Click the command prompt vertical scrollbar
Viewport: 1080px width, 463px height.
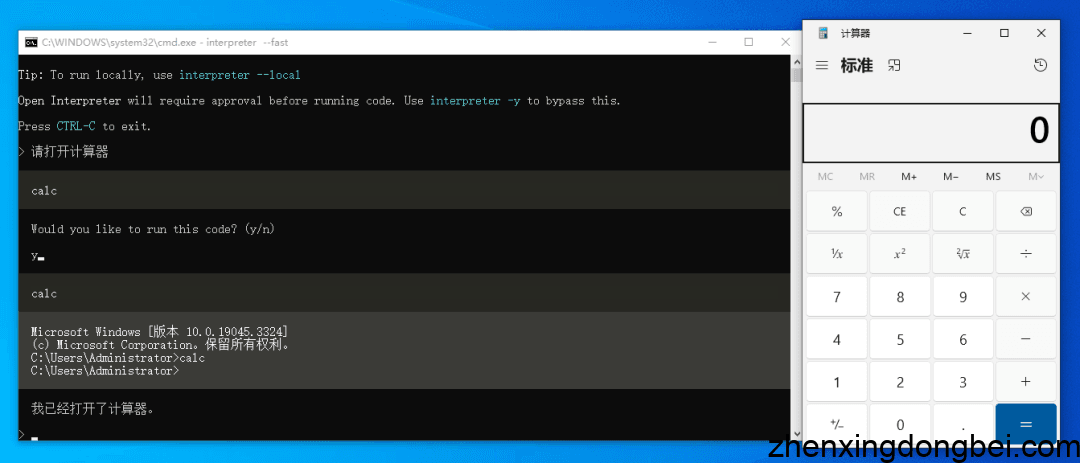pyautogui.click(x=796, y=250)
